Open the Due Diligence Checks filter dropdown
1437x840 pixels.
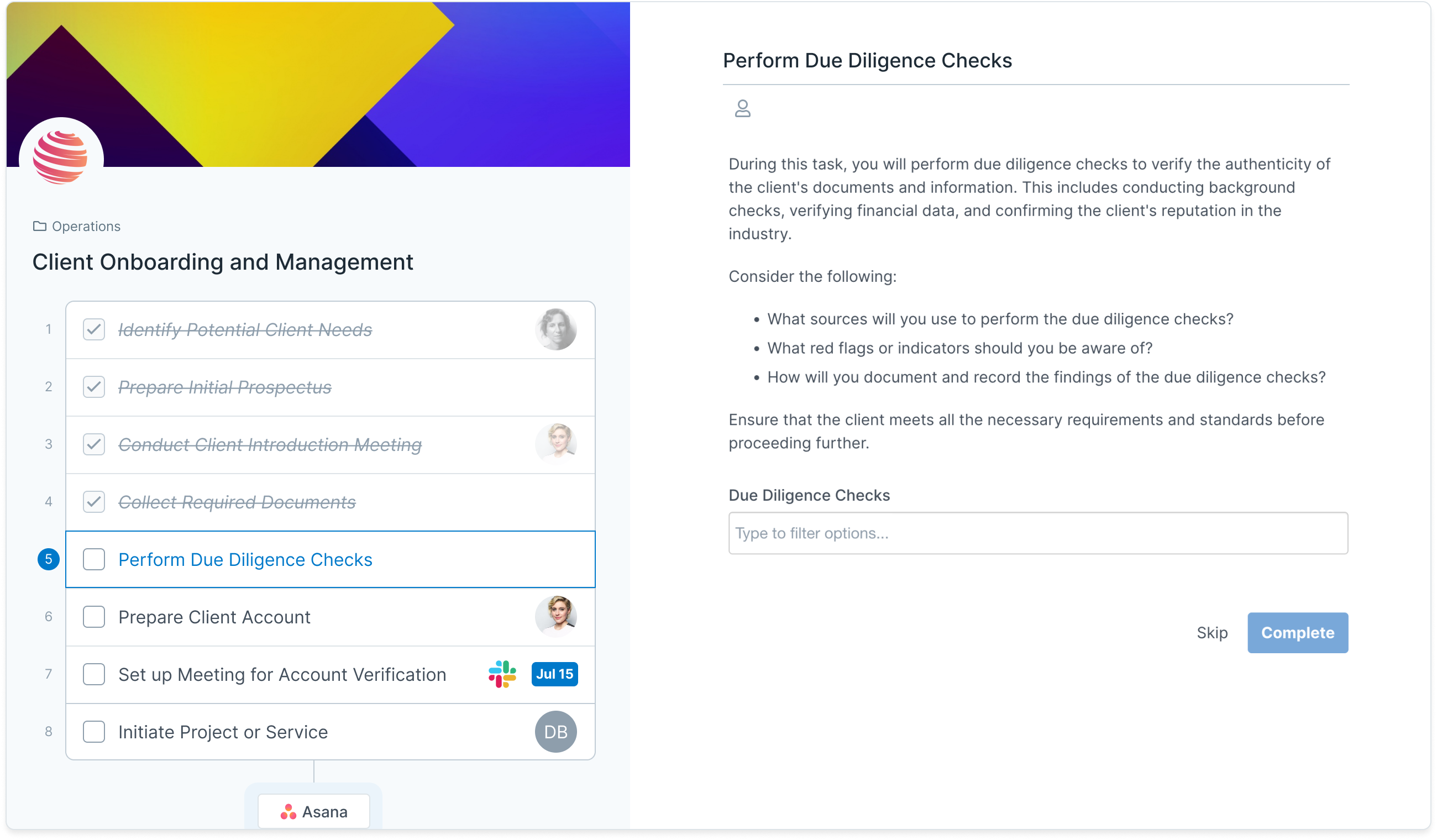pos(1038,533)
